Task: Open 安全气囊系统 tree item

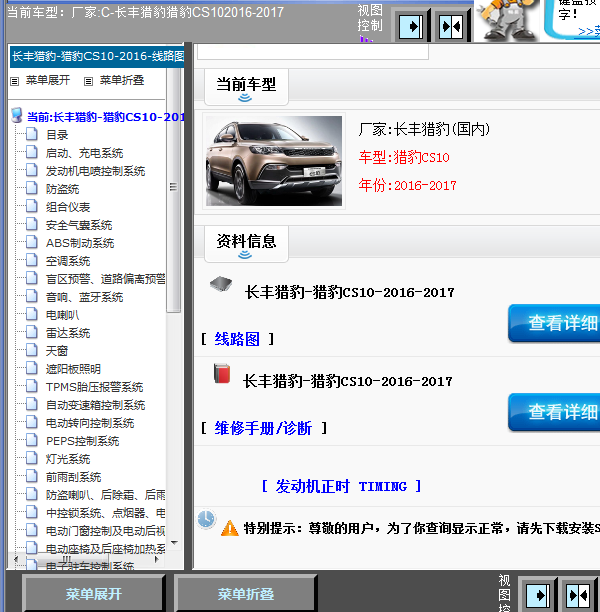Action: pyautogui.click(x=79, y=225)
